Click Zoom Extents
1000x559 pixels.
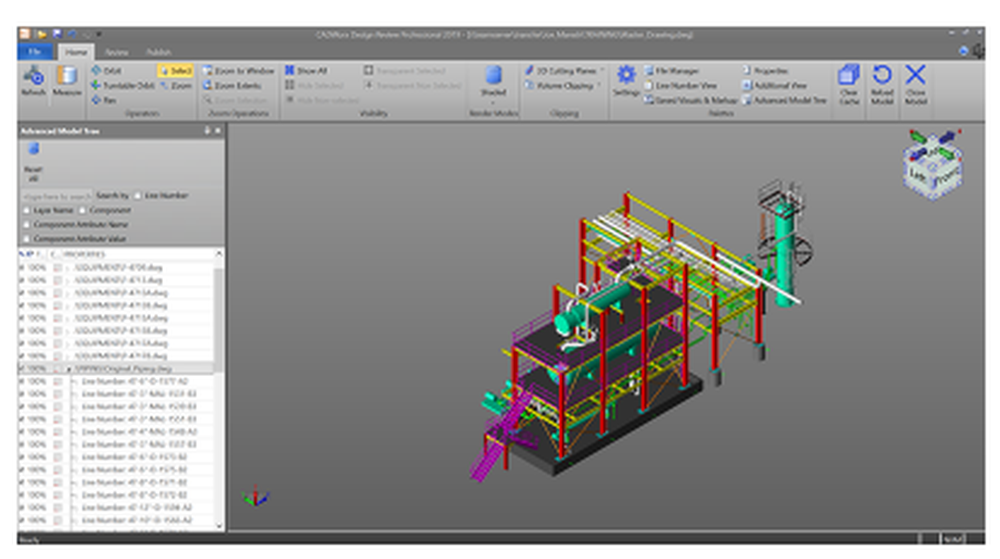point(232,85)
